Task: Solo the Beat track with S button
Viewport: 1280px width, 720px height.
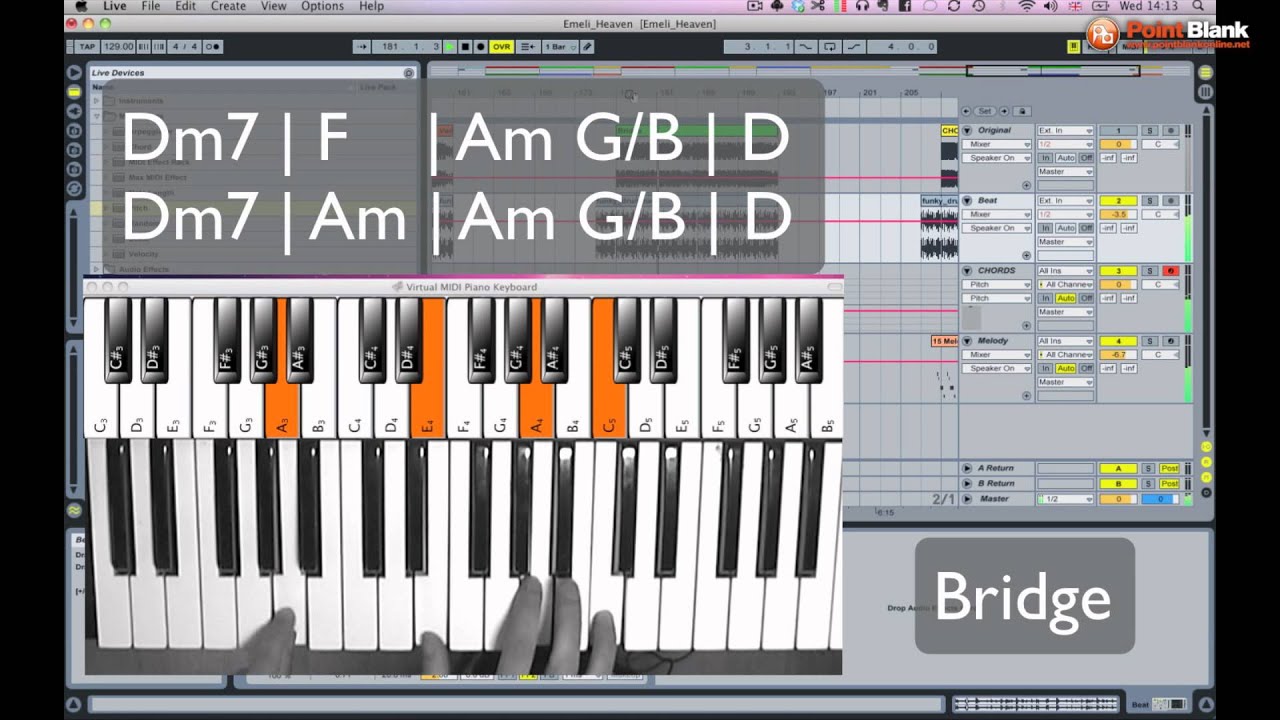Action: coord(1150,200)
